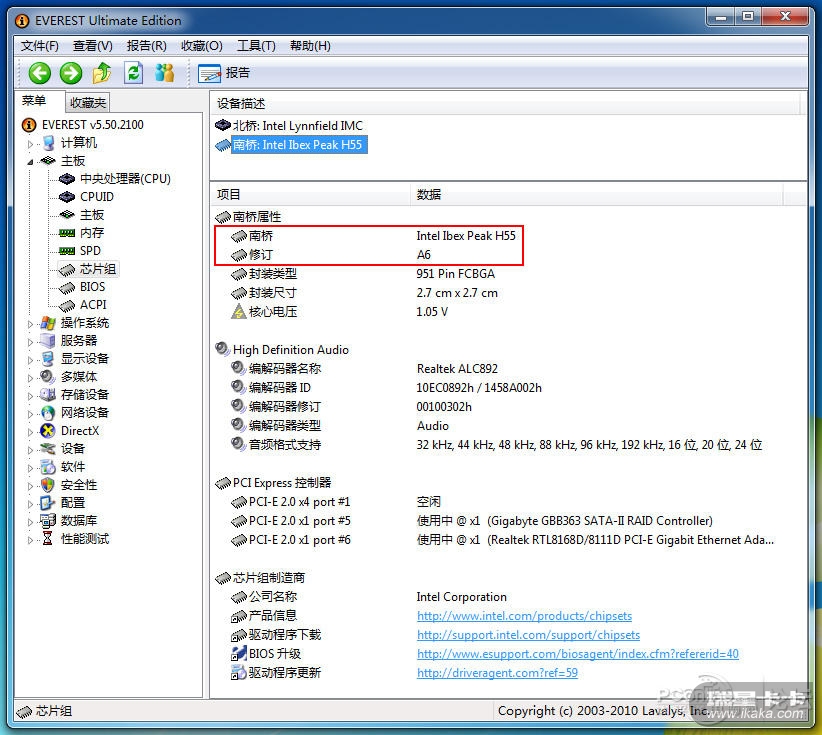Click the 存储设备 drive icon

point(48,394)
